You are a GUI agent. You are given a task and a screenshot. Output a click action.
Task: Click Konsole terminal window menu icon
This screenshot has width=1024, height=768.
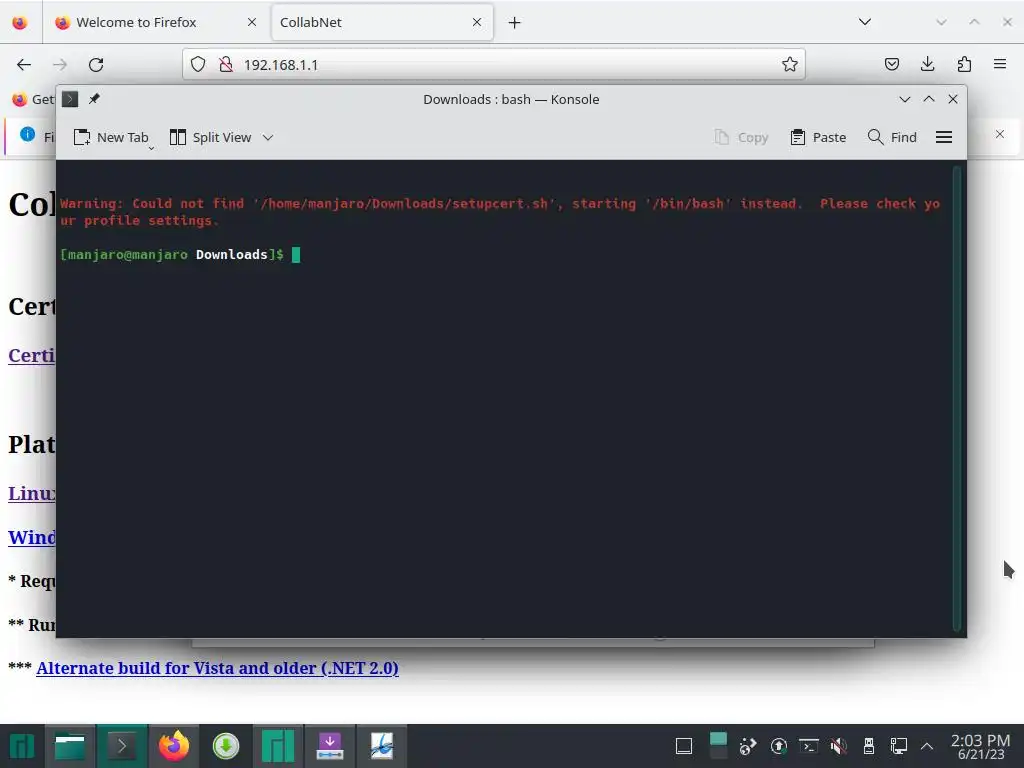coord(70,99)
